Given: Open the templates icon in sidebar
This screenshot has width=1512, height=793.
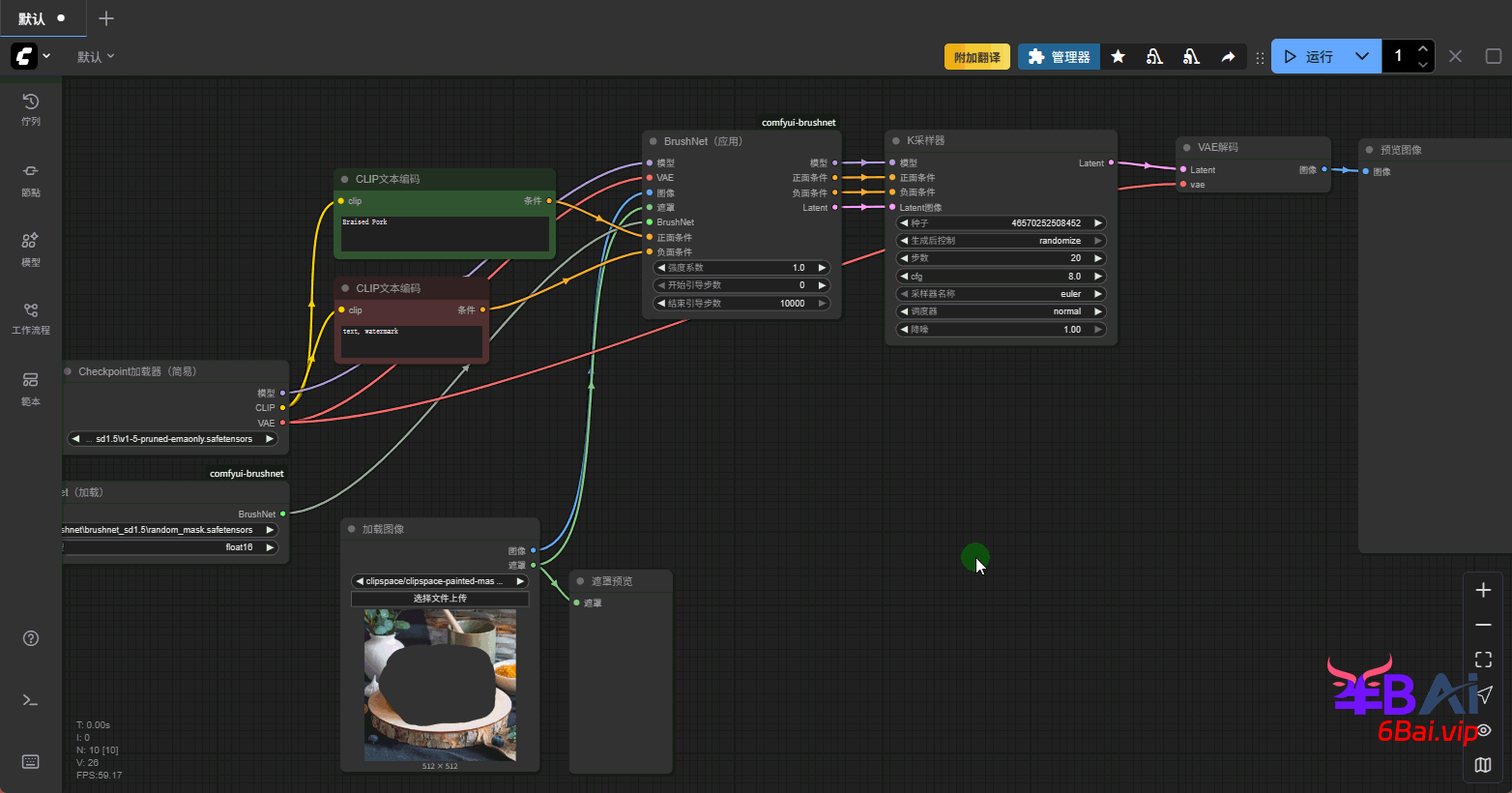Looking at the screenshot, I should coord(31,387).
